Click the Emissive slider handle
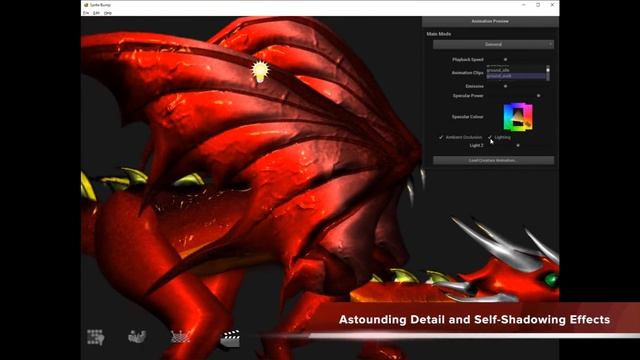The image size is (640, 360). [x=505, y=86]
